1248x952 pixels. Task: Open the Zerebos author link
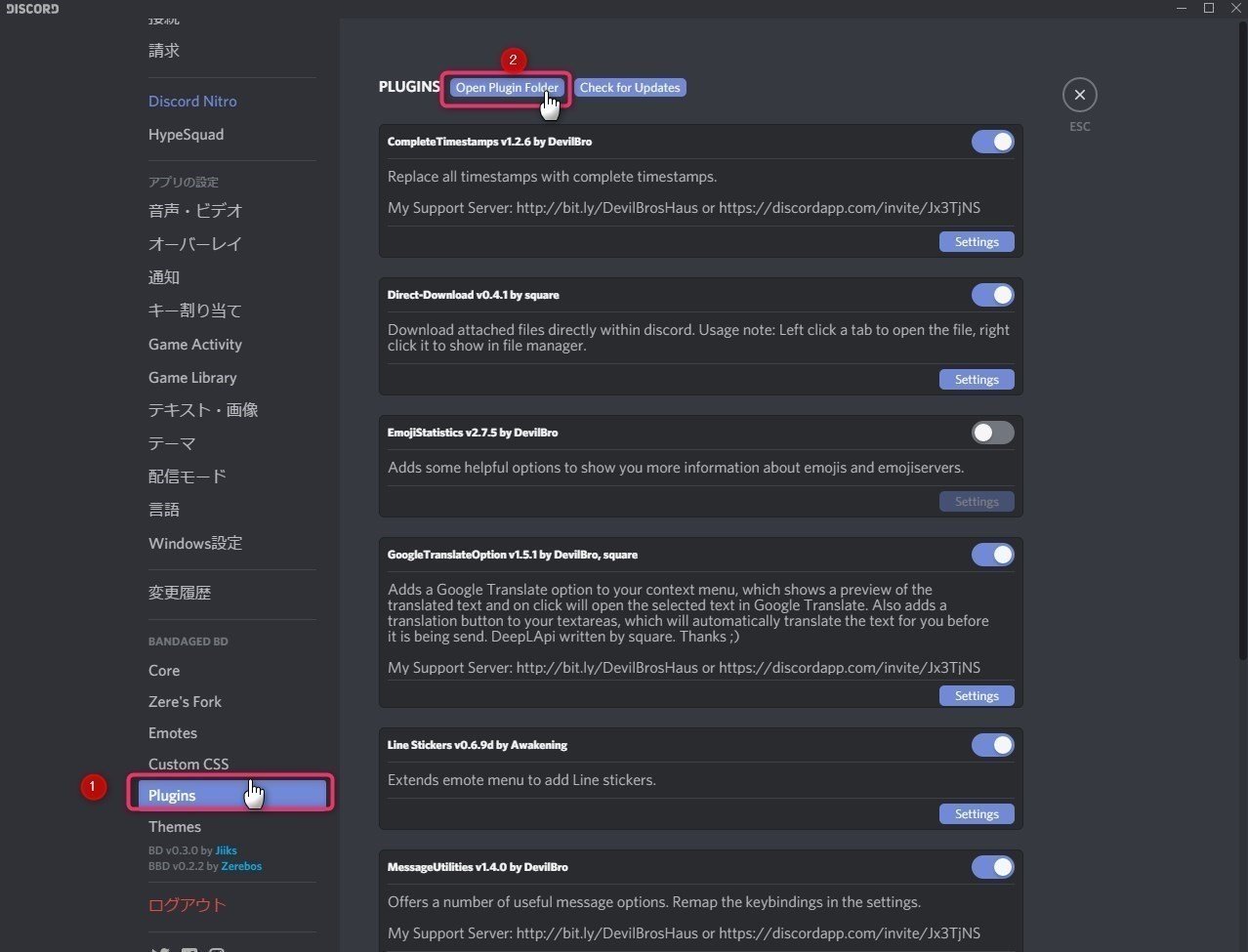pos(241,866)
